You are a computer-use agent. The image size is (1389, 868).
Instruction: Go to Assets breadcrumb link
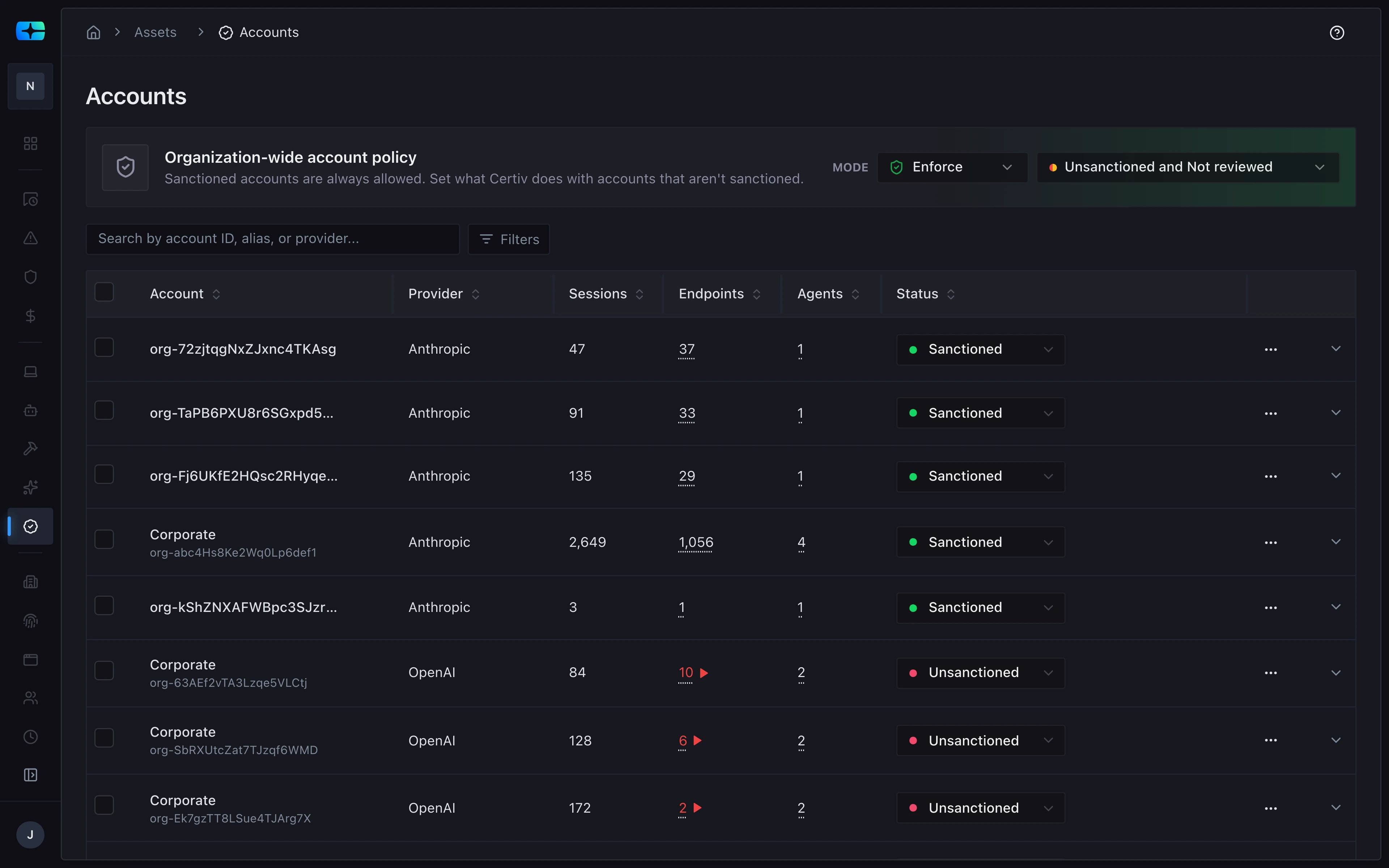pyautogui.click(x=156, y=33)
